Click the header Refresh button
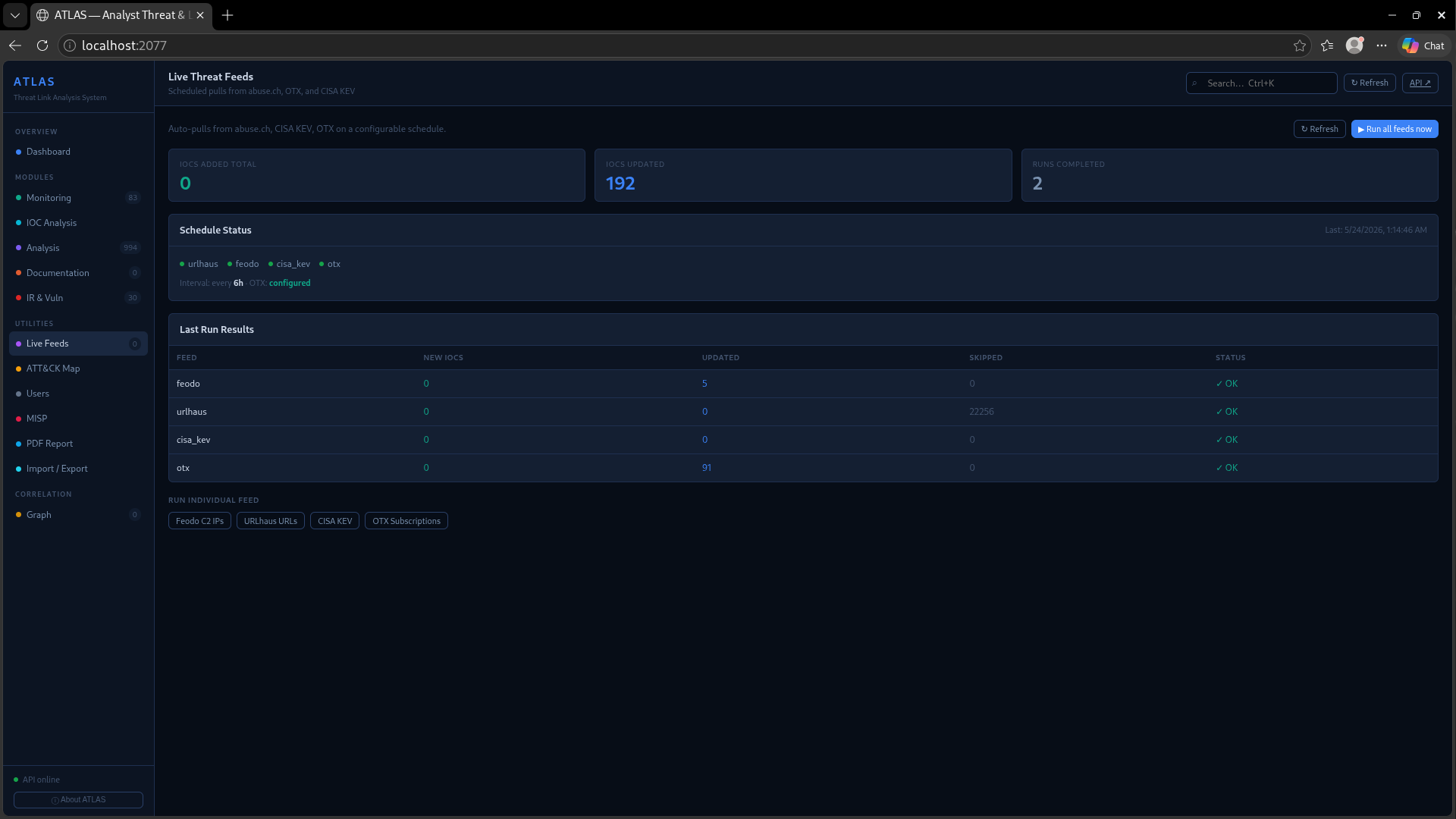Viewport: 1456px width, 819px height. point(1370,83)
